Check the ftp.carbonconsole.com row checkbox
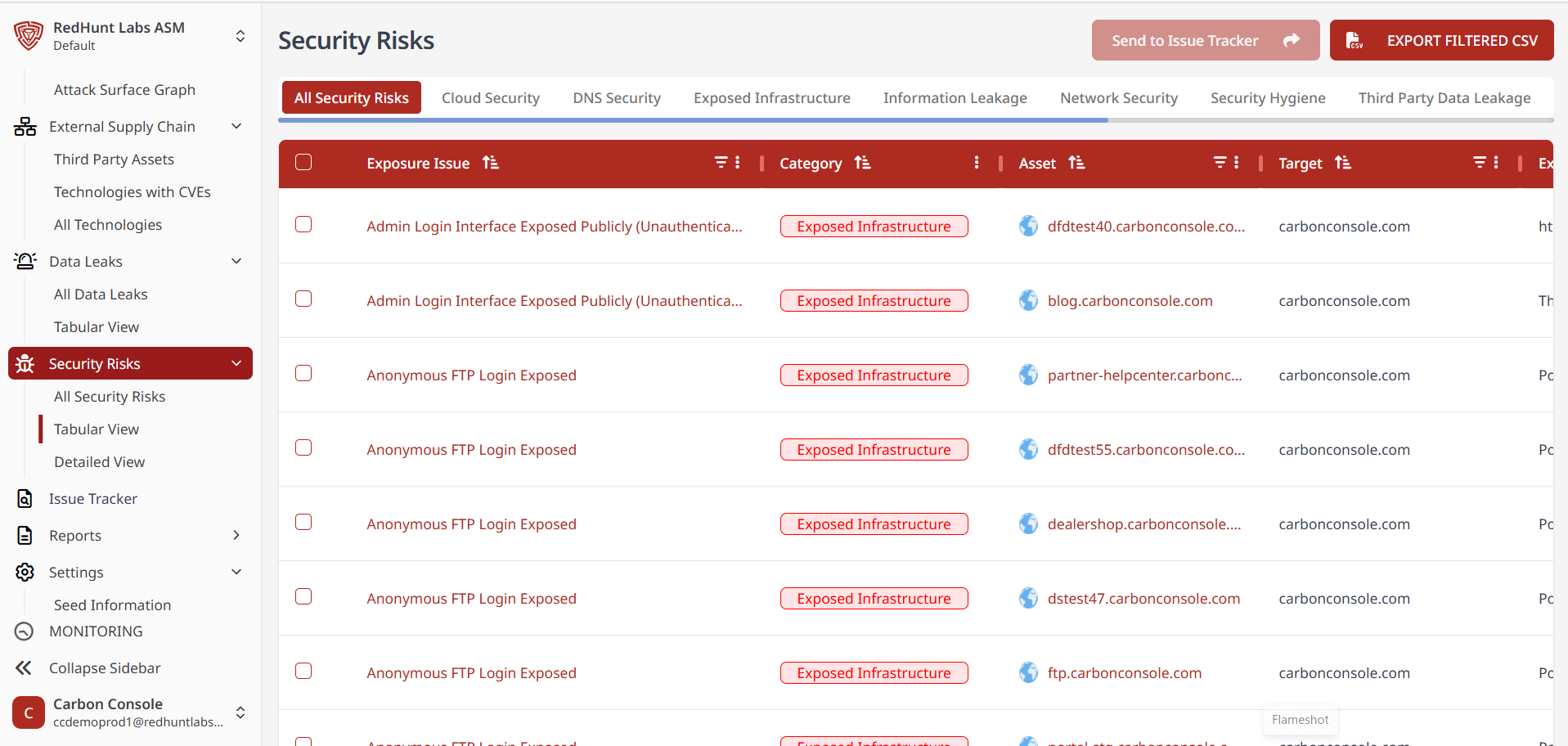The image size is (1568, 746). pyautogui.click(x=303, y=671)
